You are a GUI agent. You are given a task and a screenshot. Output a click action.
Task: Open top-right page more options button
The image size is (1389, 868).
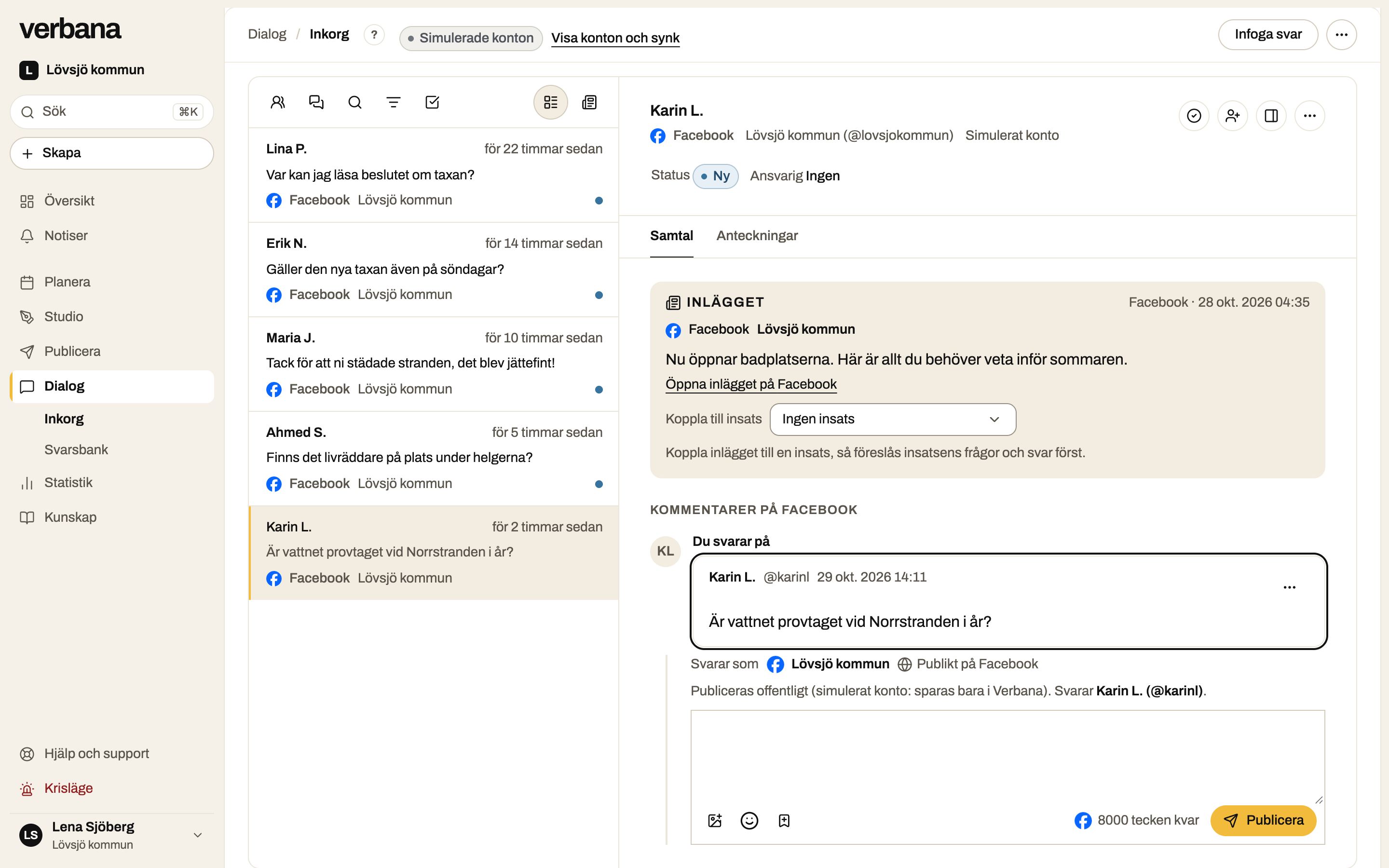pos(1341,34)
